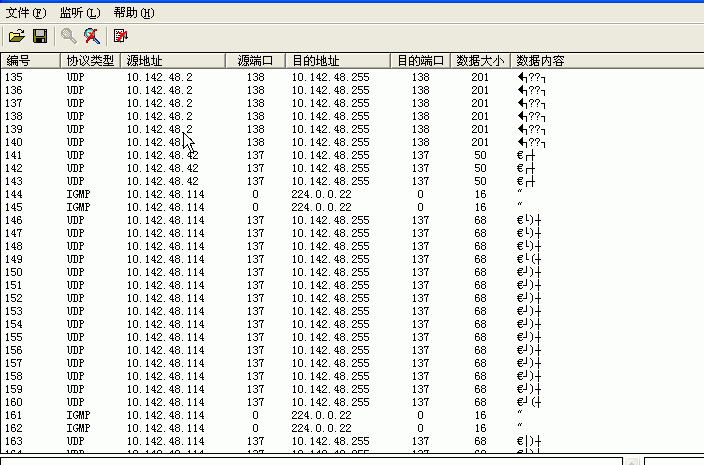This screenshot has width=704, height=465.
Task: Select packet row number 163
Action: click(352, 442)
